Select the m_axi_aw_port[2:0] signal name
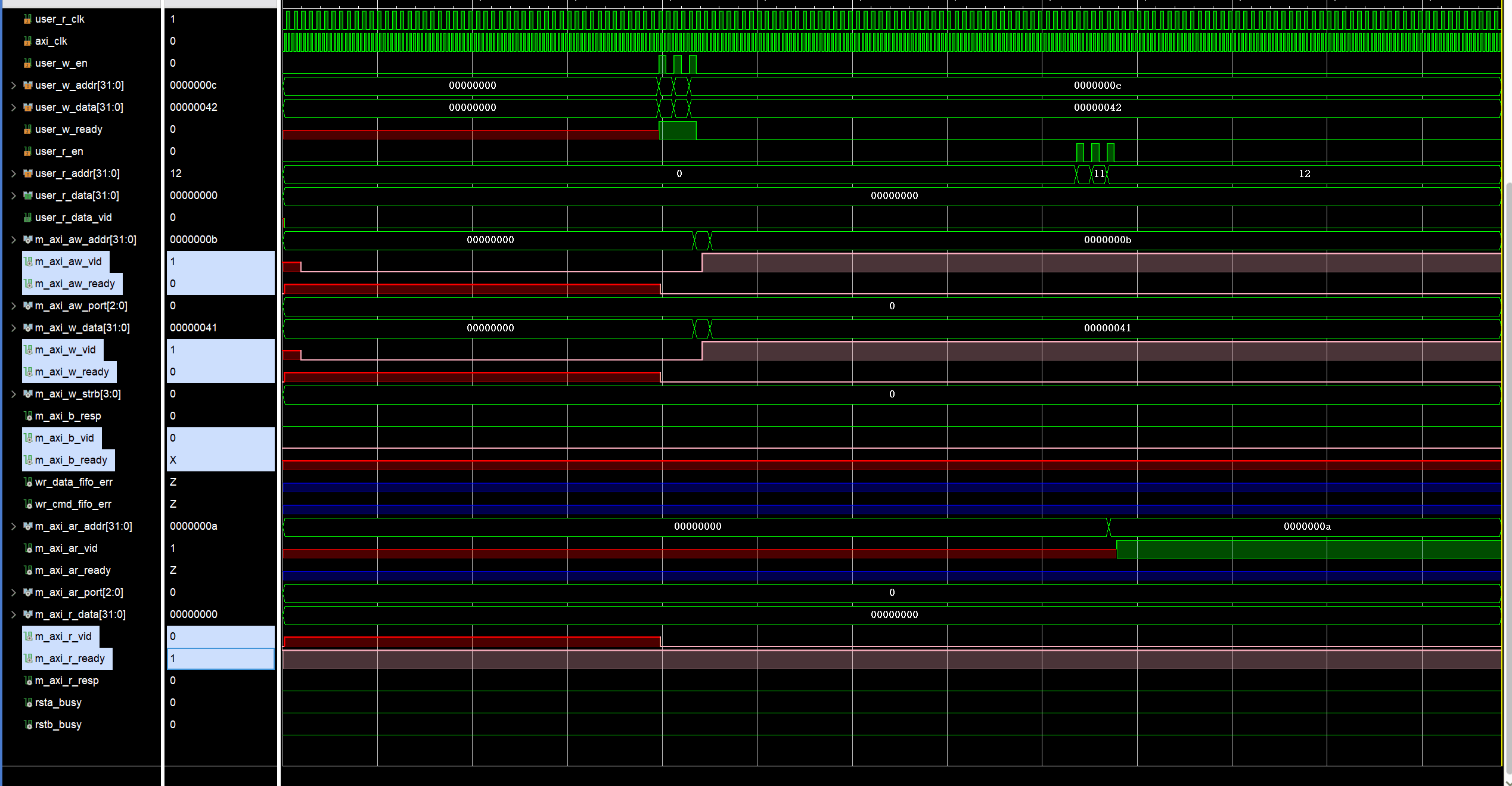1512x786 pixels. [x=81, y=306]
